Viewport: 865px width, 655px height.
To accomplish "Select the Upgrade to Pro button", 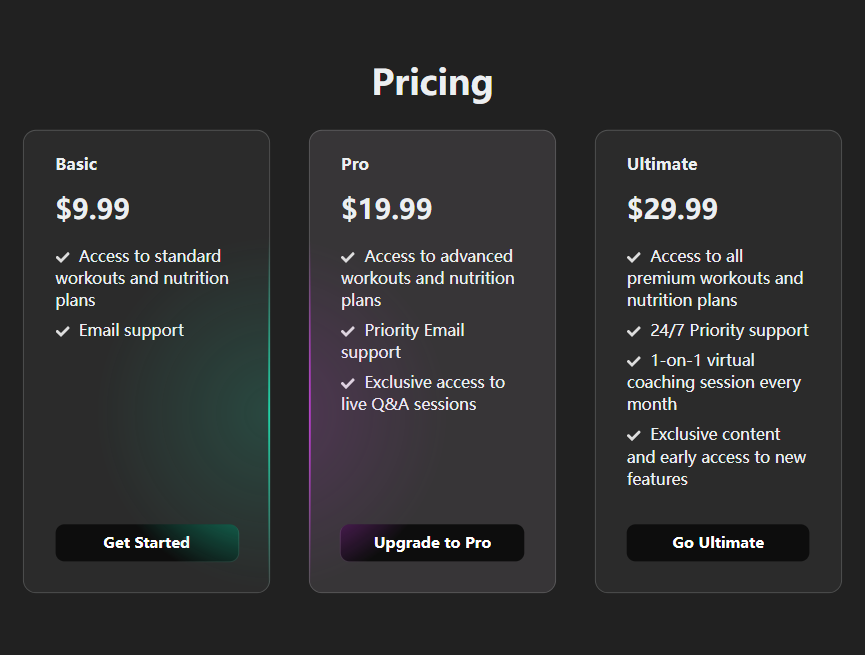I will pyautogui.click(x=432, y=542).
